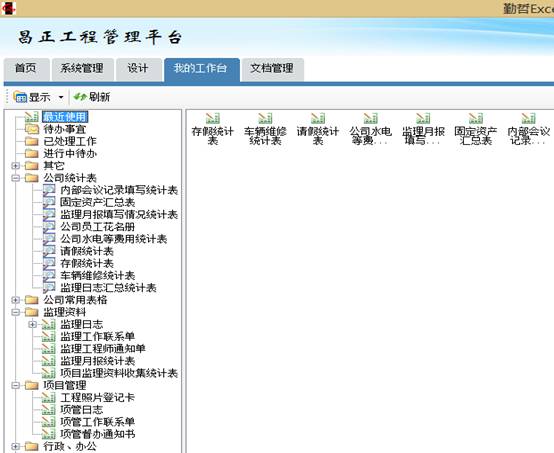Screen dimensions: 554x453
Task: Collapse the 公司统计表 folder node
Action: pyautogui.click(x=15, y=178)
